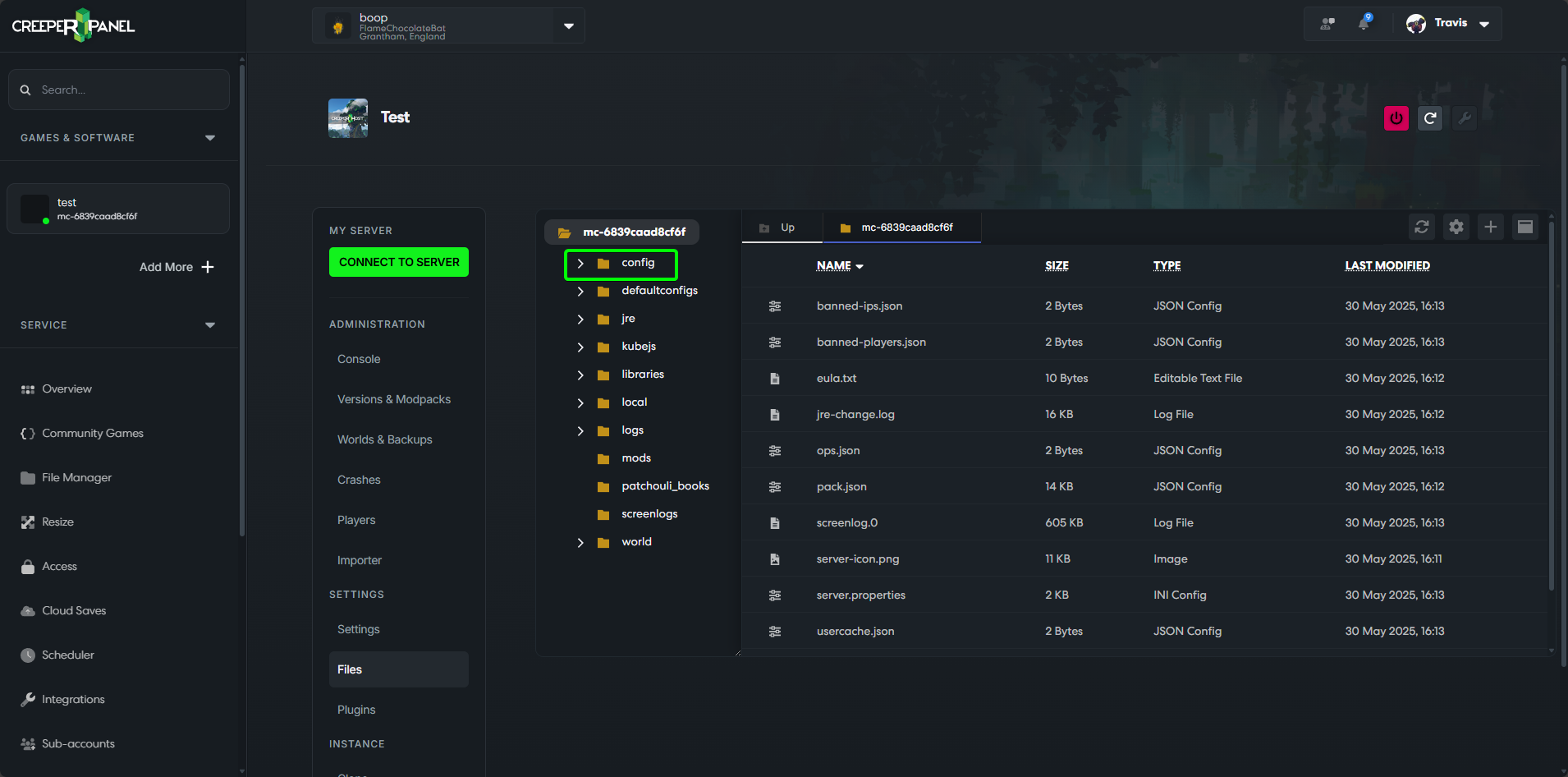This screenshot has height=777, width=1568.
Task: Expand the config folder in the file tree
Action: 580,264
